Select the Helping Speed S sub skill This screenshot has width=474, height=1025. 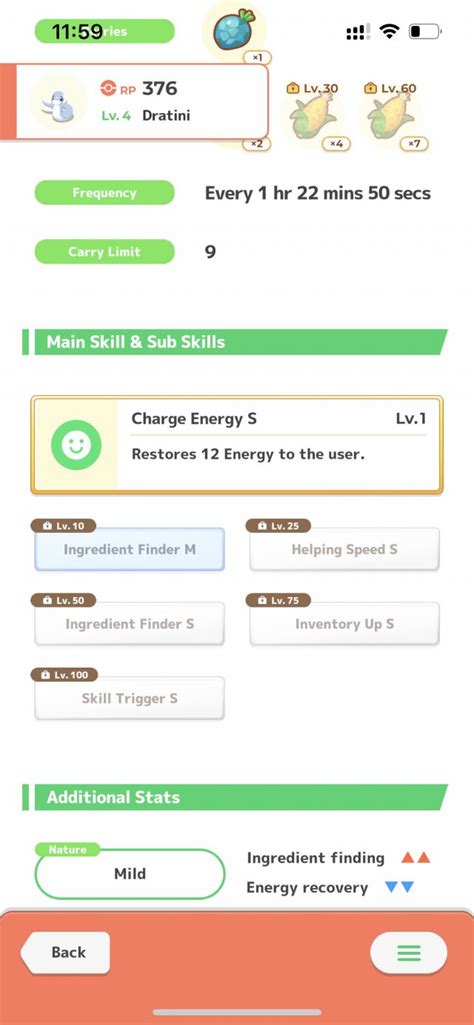point(345,549)
